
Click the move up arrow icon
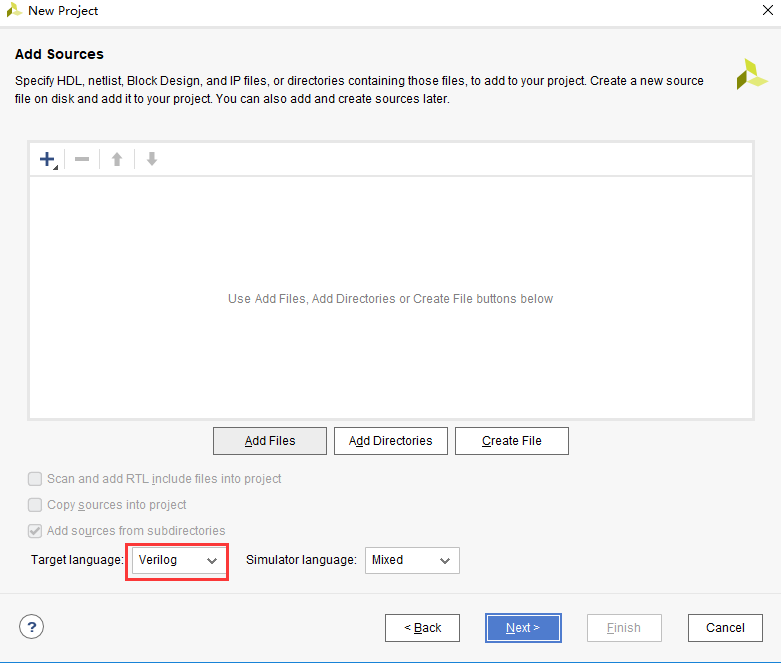pos(117,159)
